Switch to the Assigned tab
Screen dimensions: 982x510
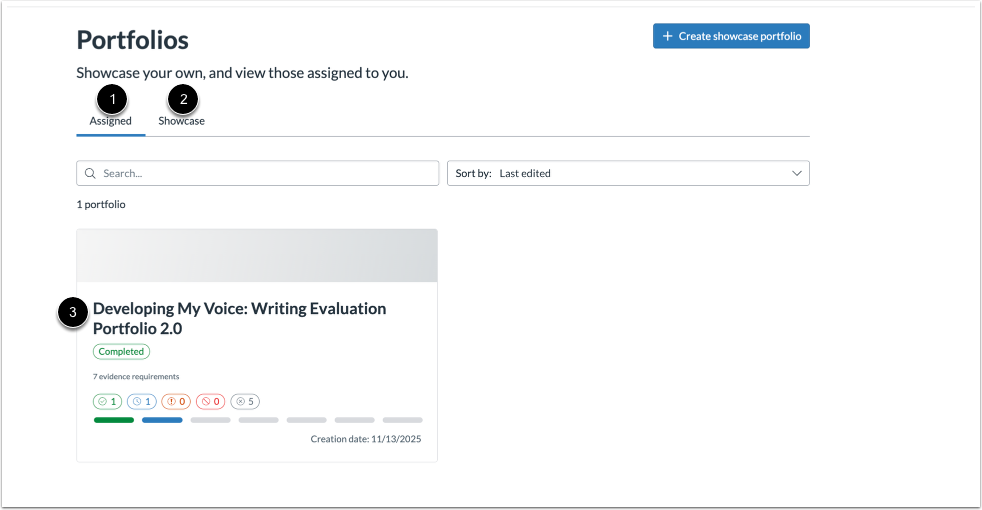click(110, 121)
